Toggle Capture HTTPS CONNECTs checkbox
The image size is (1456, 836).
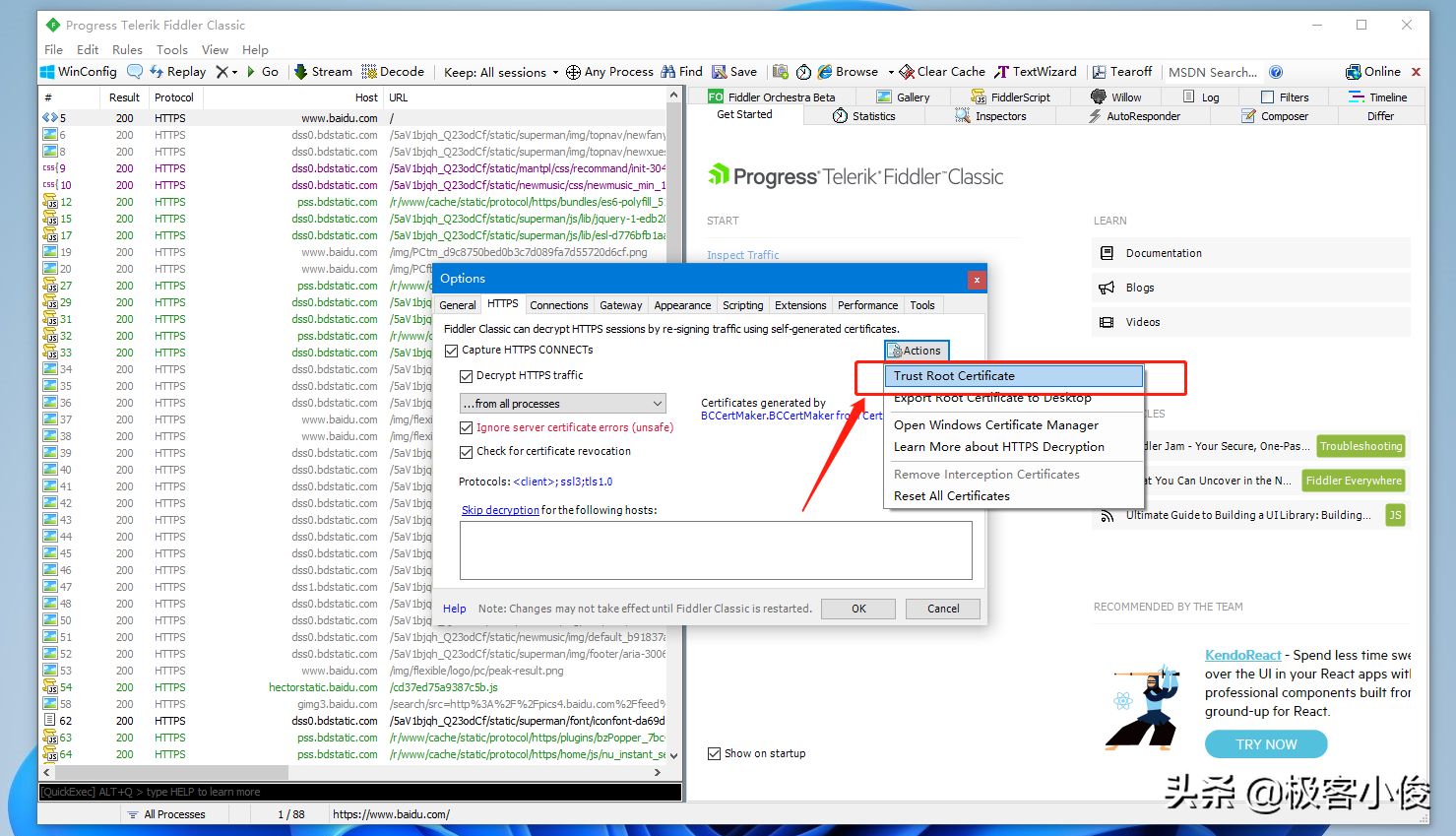click(x=452, y=351)
